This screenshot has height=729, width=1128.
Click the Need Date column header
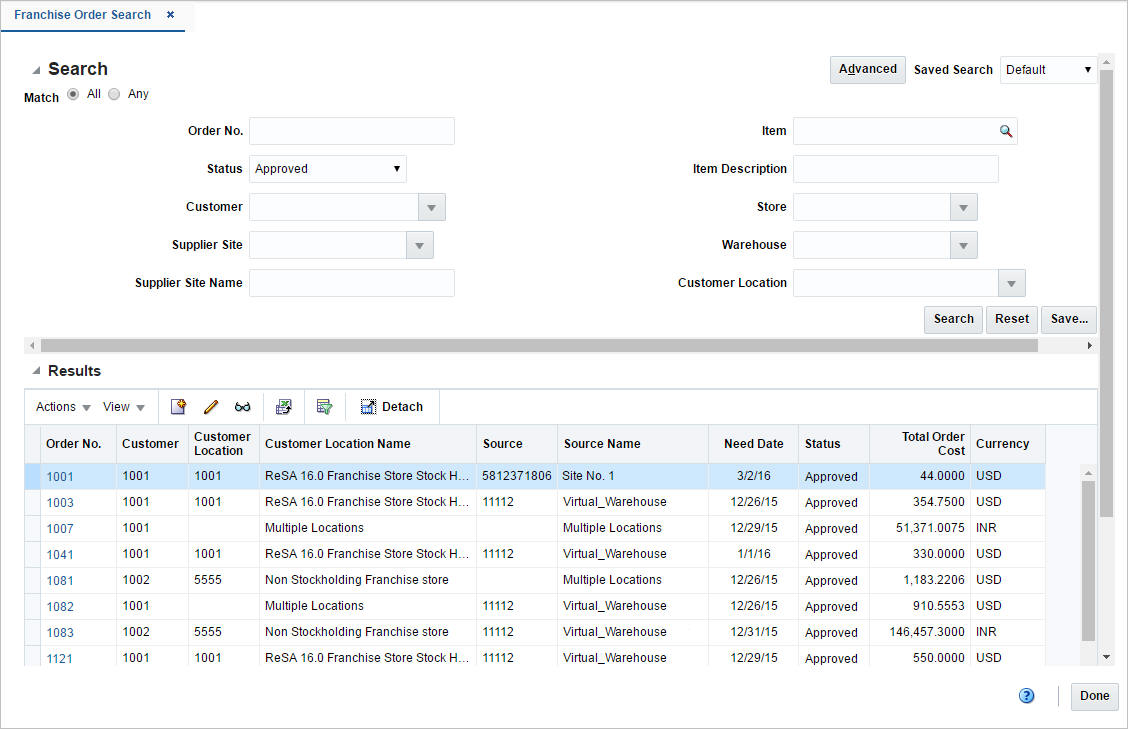click(753, 444)
